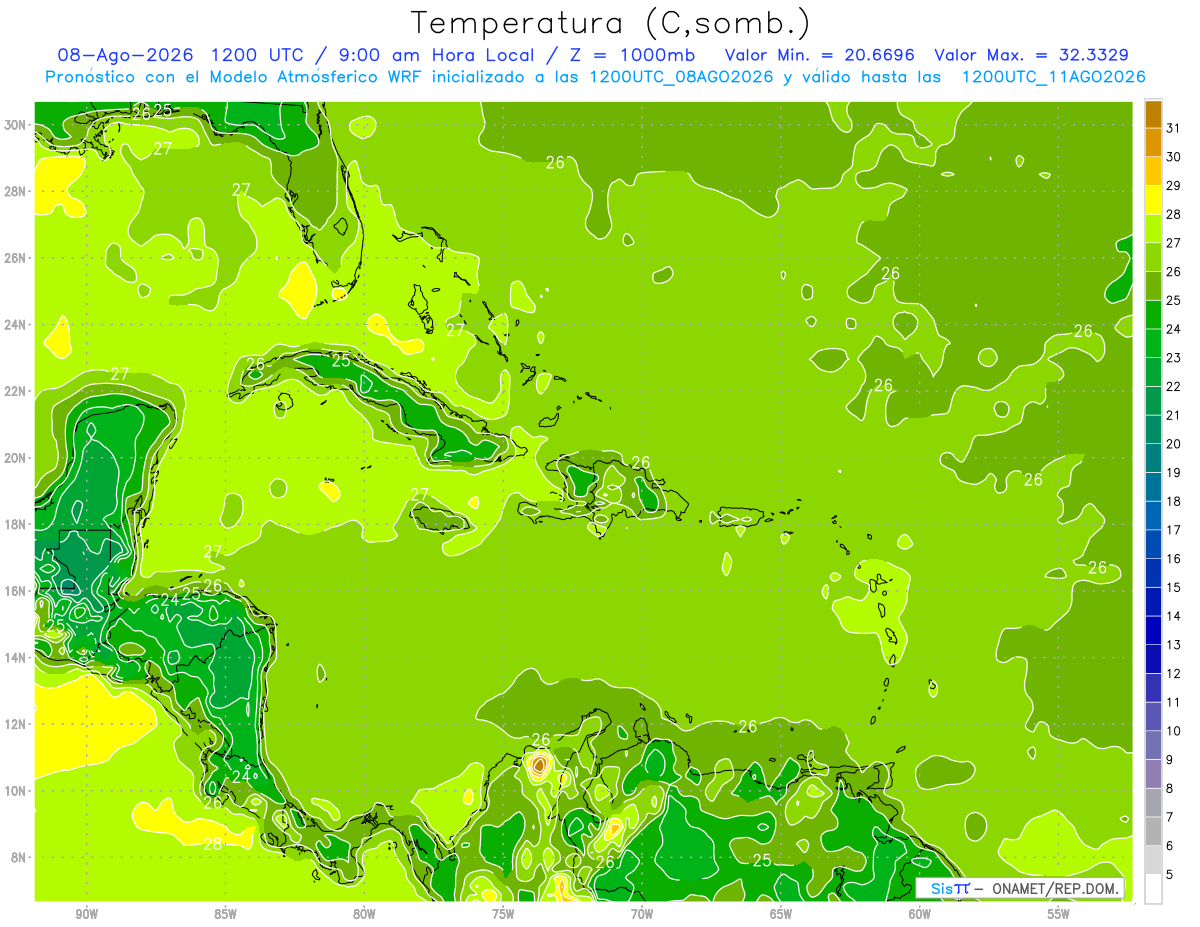This screenshot has height=927, width=1200.
Task: Pick the white colorbar swatch below 5
Action: click(x=1153, y=888)
